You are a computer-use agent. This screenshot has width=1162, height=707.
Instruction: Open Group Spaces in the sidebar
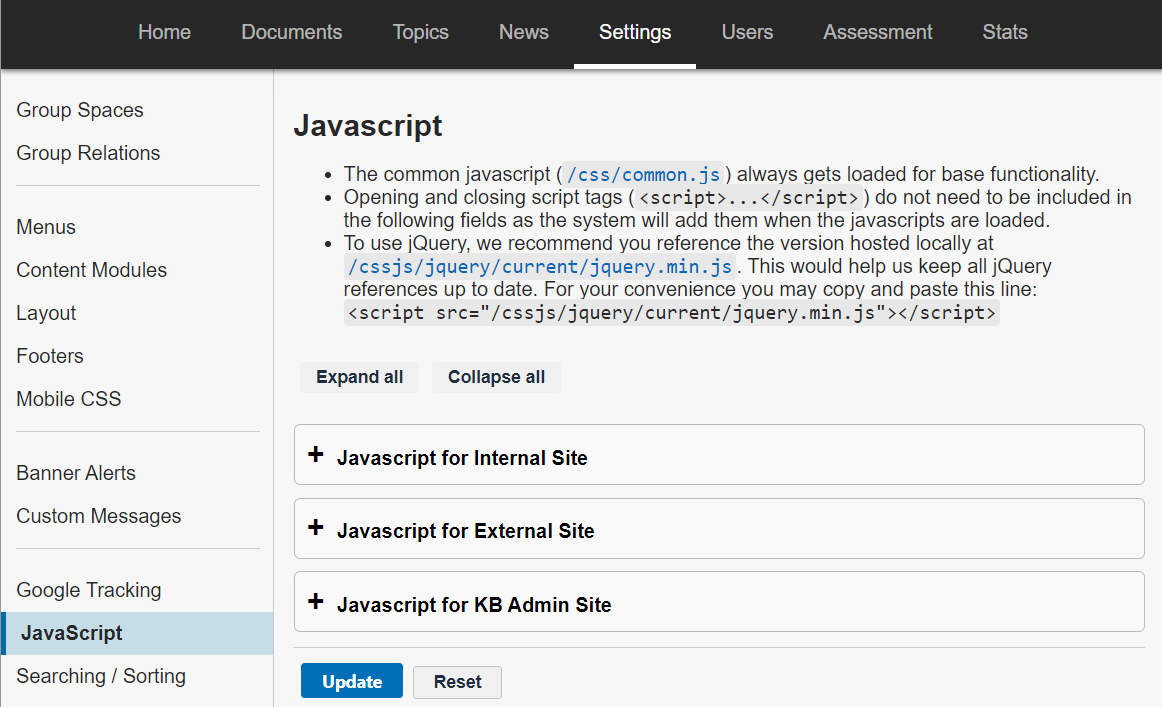(x=80, y=110)
